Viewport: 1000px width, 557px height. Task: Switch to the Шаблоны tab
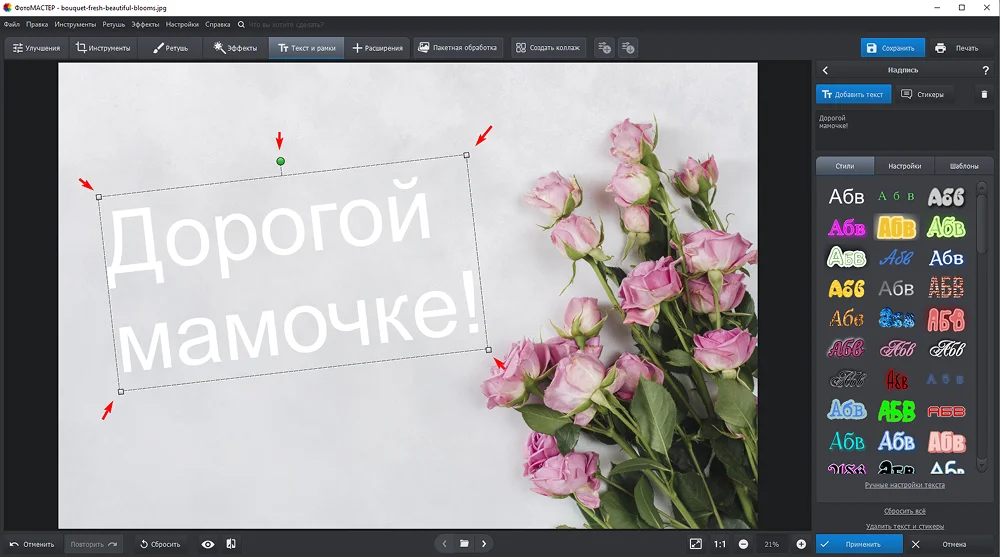[964, 166]
